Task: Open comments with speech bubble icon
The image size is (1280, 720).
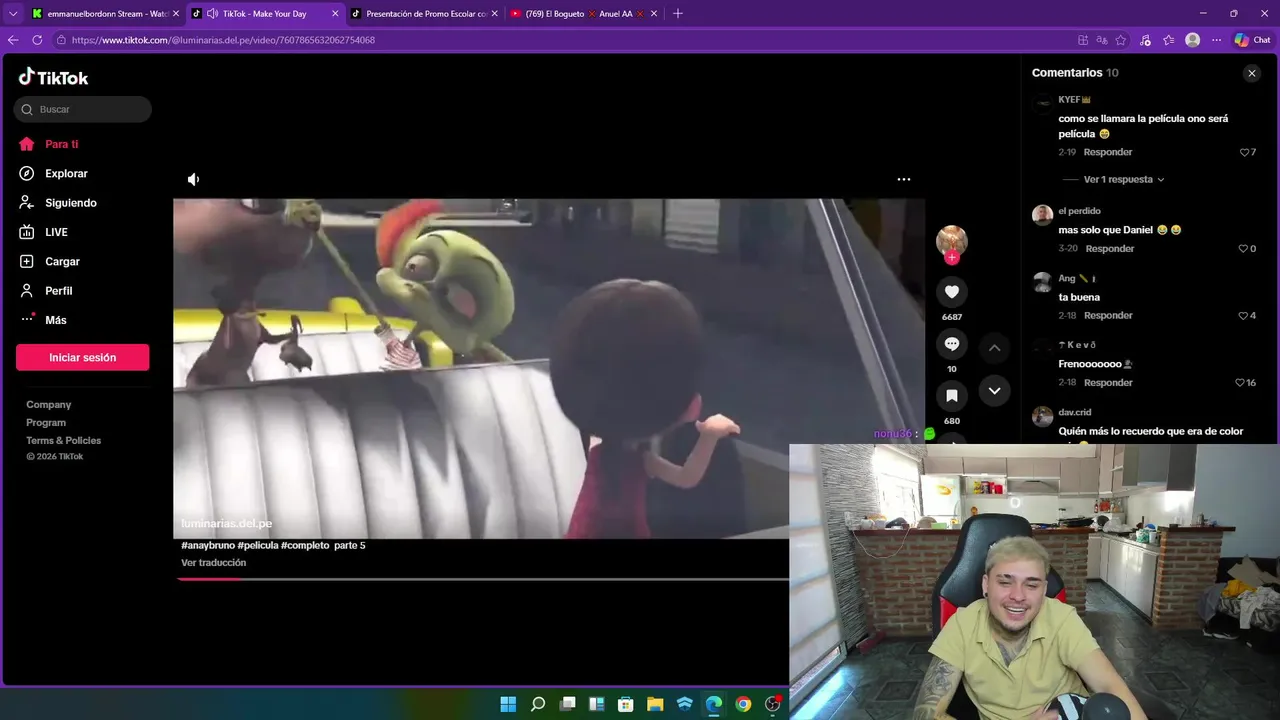Action: 952,344
